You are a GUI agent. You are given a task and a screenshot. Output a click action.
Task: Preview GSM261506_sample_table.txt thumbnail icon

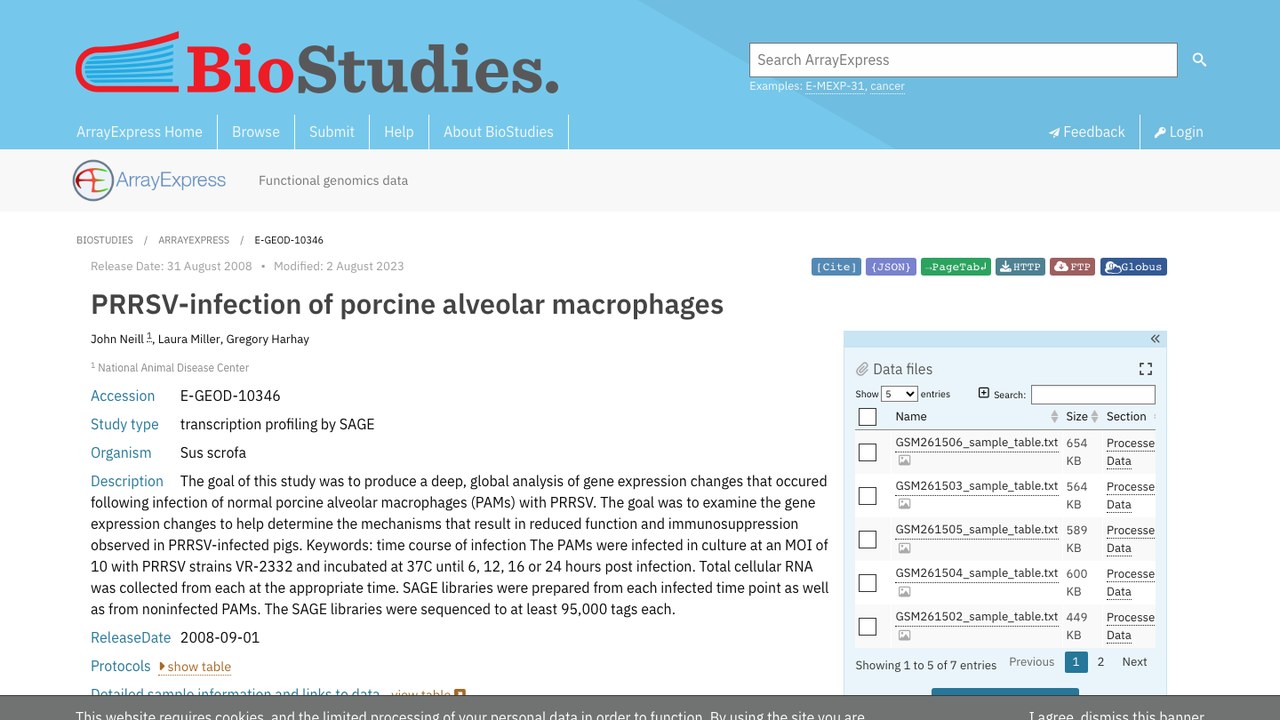pos(904,461)
